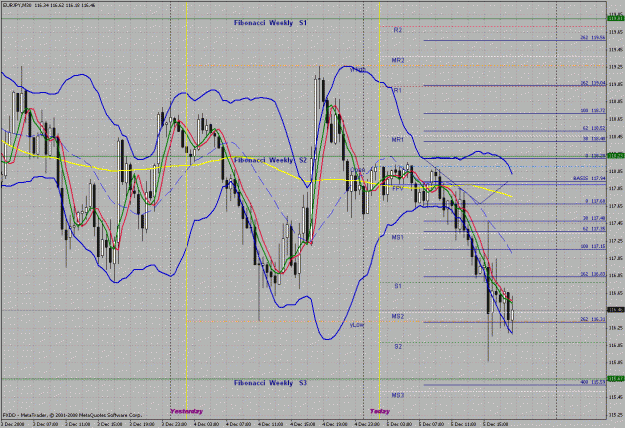This screenshot has width=625, height=428.
Task: Select the MR2 pivot label
Action: (x=398, y=60)
